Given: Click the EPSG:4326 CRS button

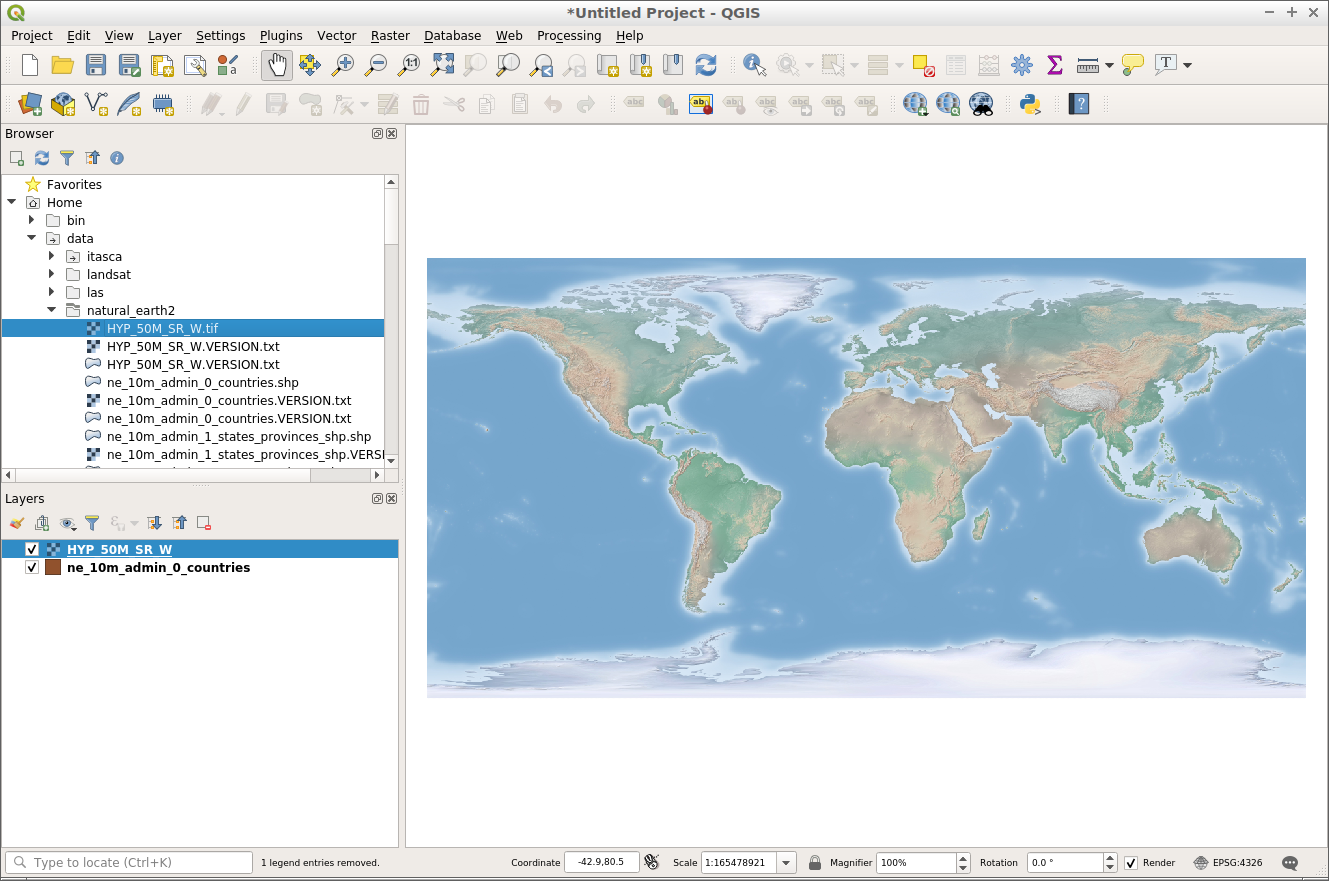Looking at the screenshot, I should 1228,863.
